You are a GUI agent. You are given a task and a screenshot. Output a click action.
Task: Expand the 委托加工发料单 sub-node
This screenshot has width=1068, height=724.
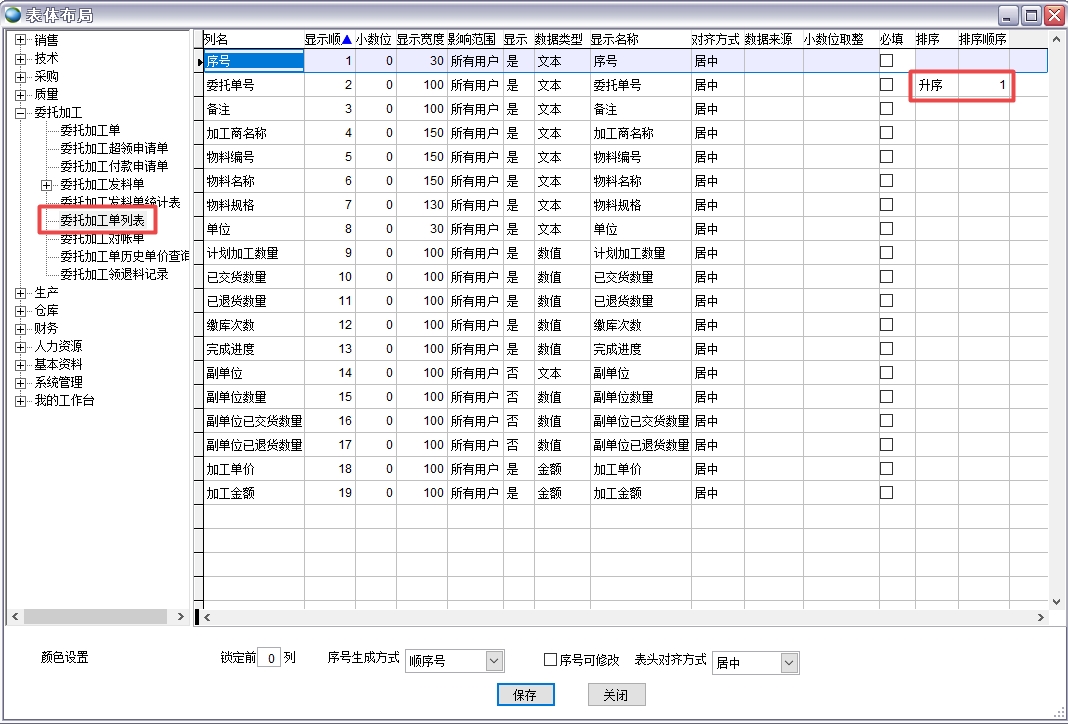[46, 185]
